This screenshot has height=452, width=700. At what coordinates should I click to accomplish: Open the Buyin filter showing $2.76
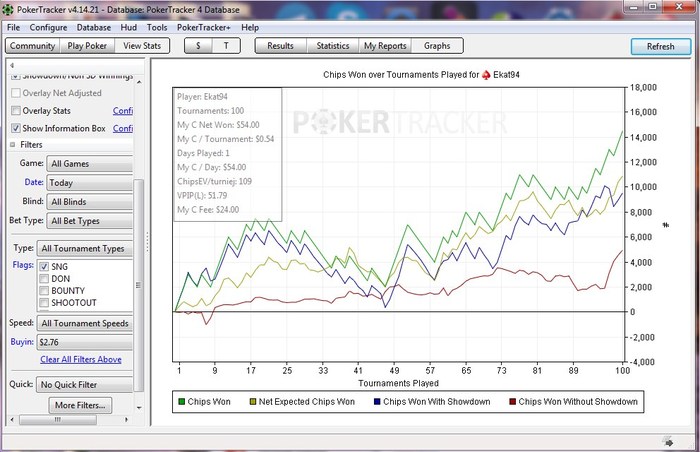[85, 342]
